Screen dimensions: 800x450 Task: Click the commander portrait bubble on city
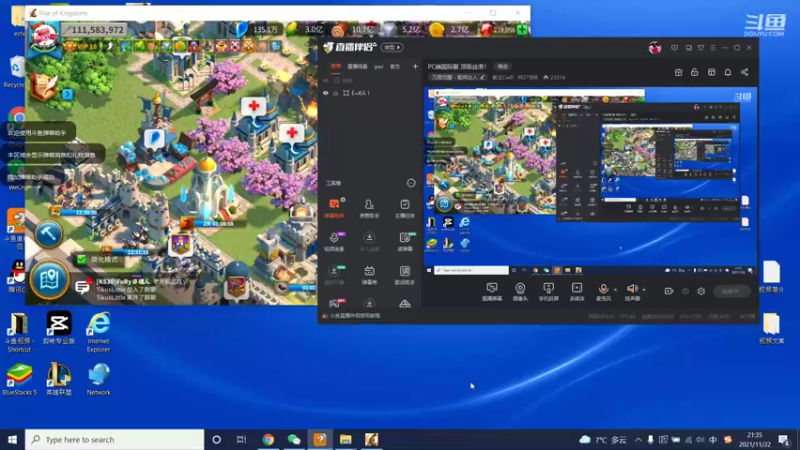click(x=180, y=244)
